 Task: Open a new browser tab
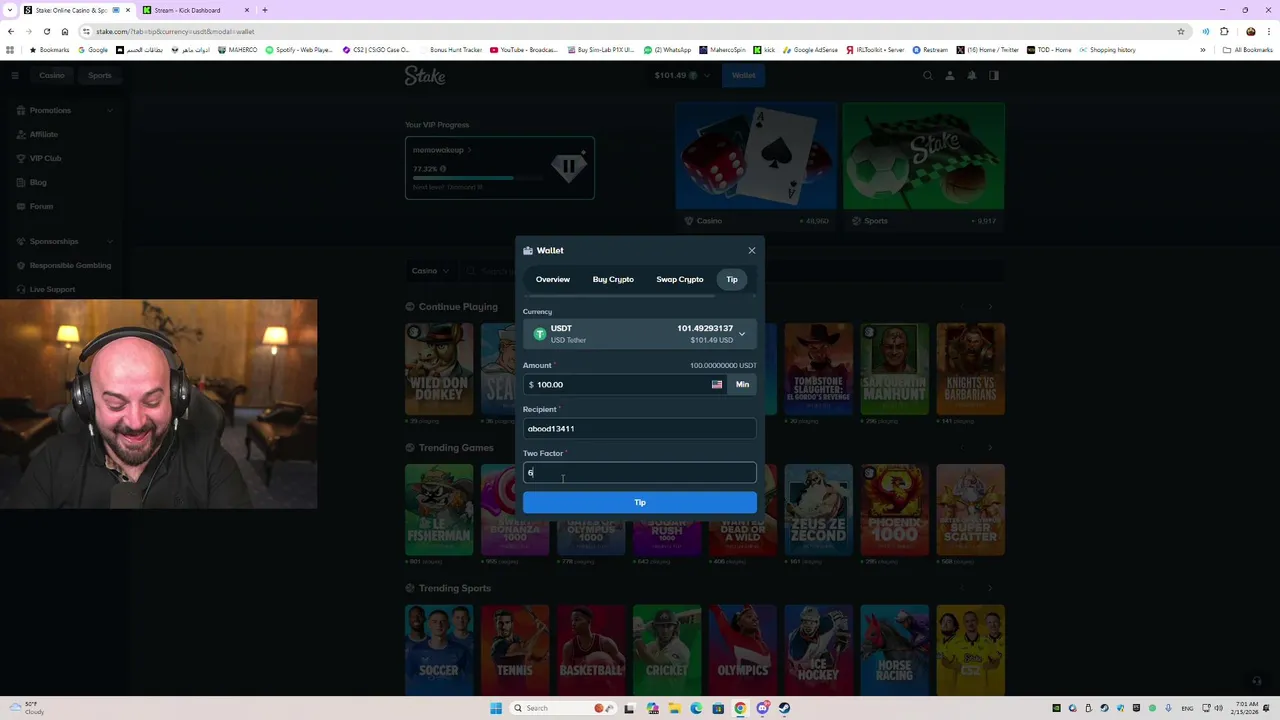coord(265,10)
